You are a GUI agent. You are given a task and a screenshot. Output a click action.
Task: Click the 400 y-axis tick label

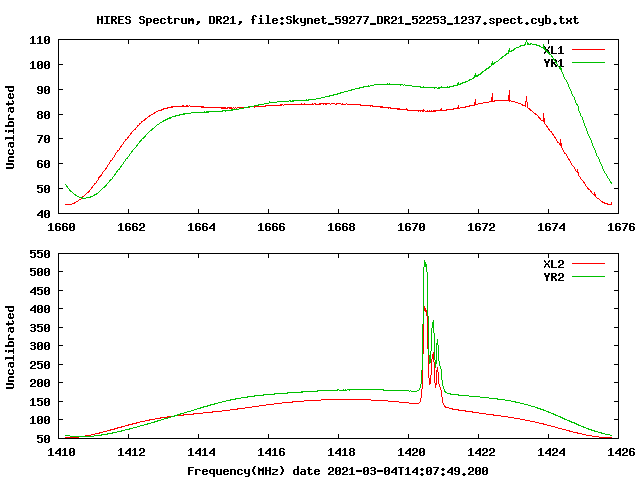coord(40,309)
